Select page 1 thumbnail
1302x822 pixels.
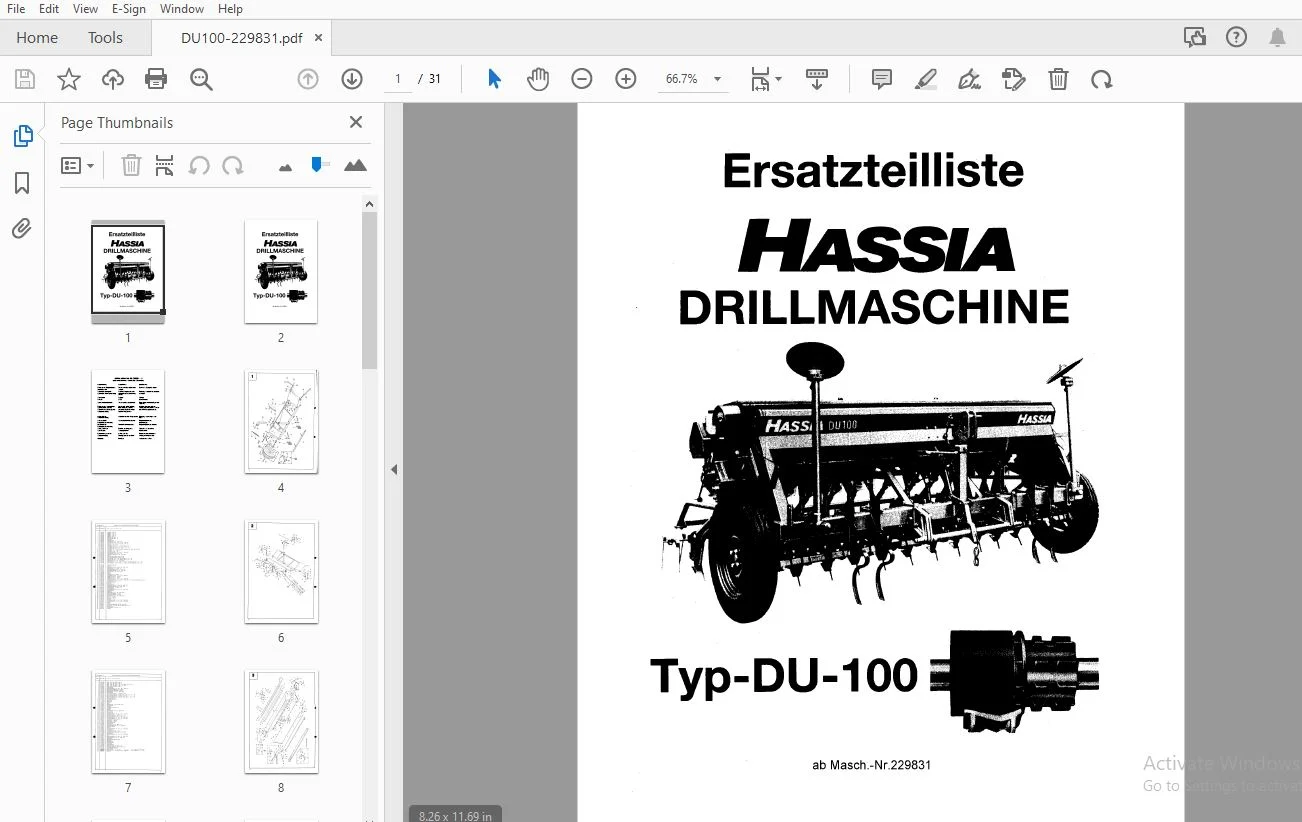point(128,271)
